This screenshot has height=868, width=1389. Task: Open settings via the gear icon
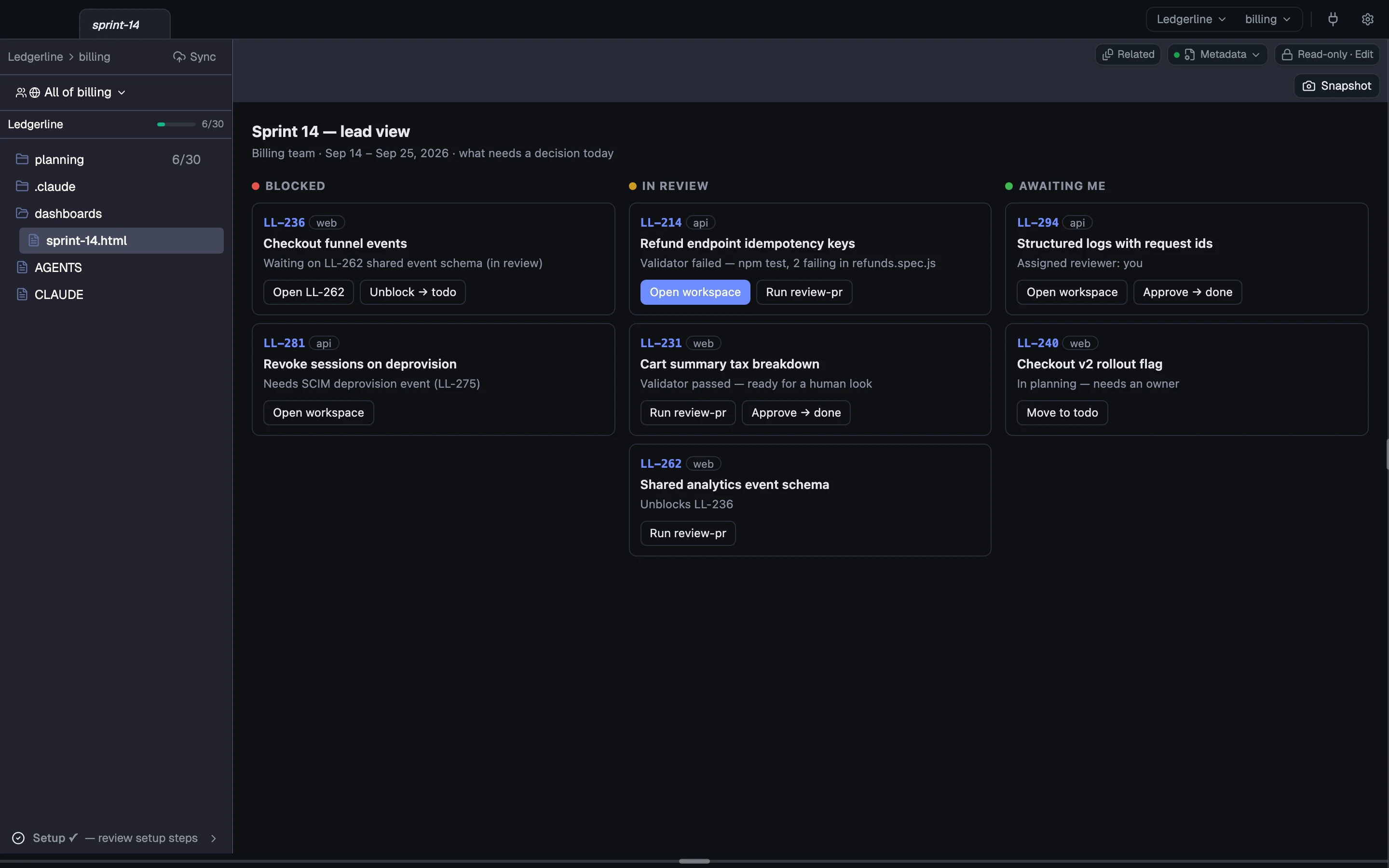pos(1368,19)
